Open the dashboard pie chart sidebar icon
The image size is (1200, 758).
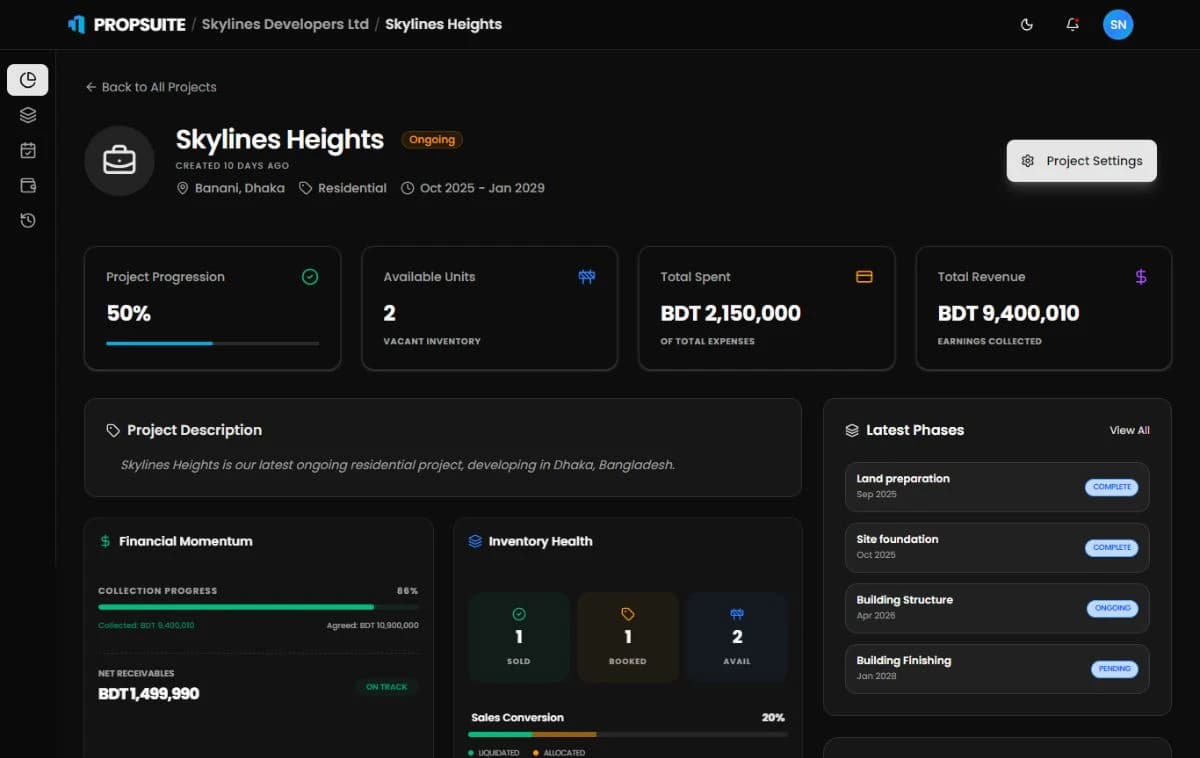28,80
